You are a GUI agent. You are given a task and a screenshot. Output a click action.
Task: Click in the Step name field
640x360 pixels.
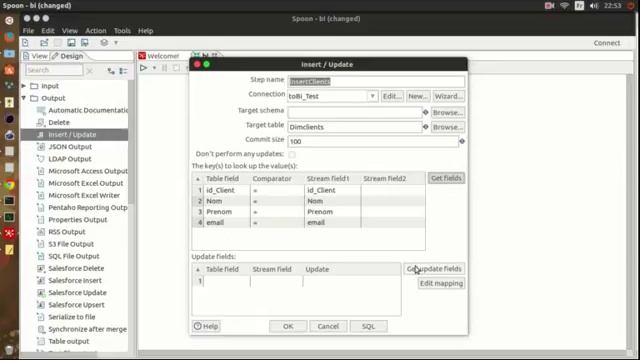click(376, 82)
